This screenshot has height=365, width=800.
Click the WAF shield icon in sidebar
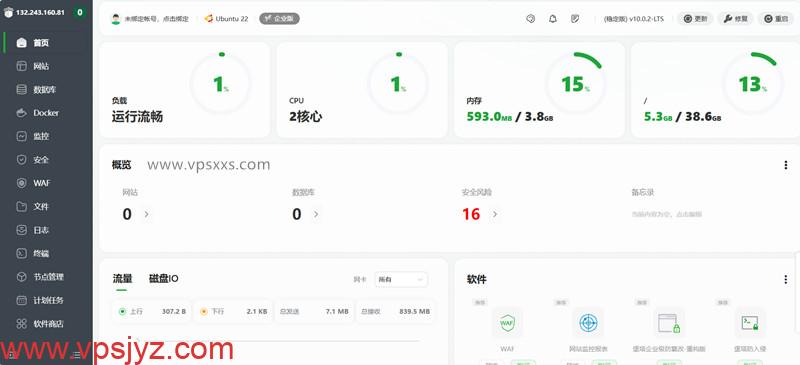(x=21, y=183)
